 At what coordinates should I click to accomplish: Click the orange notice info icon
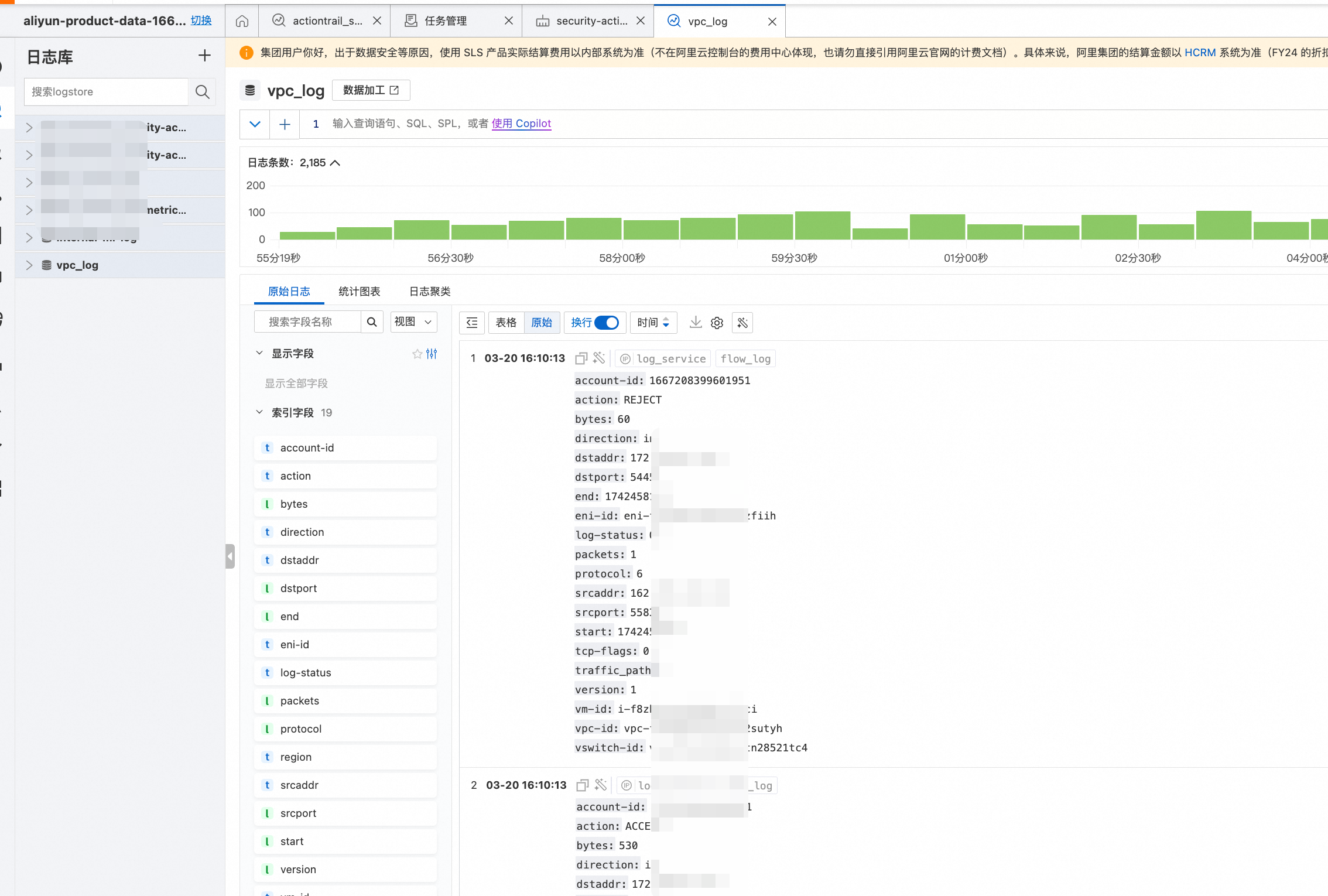click(247, 53)
